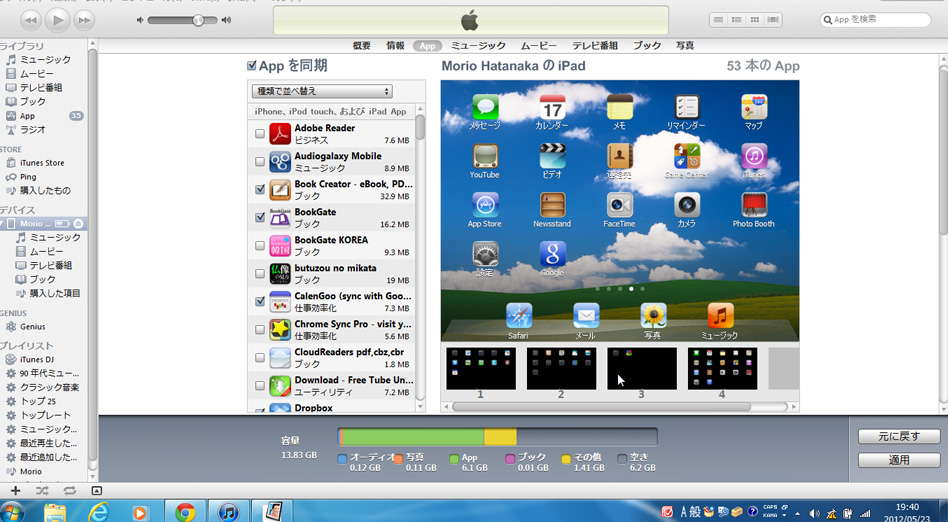Screen dimensions: 948x522
Task: Switch to the '写真' photos tab
Action: [x=685, y=45]
